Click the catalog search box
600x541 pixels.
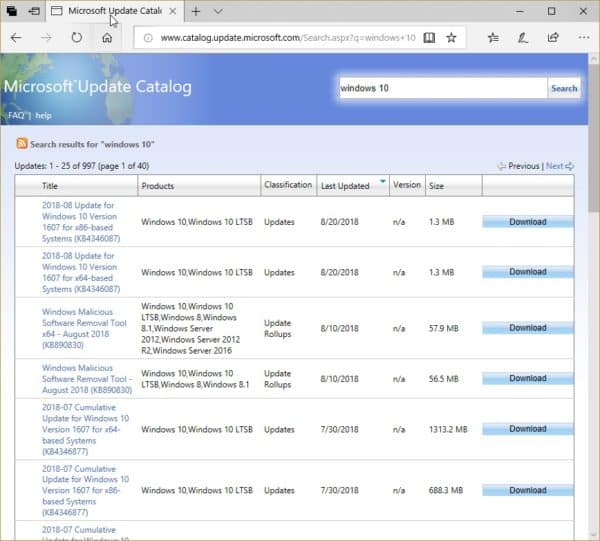[x=443, y=88]
